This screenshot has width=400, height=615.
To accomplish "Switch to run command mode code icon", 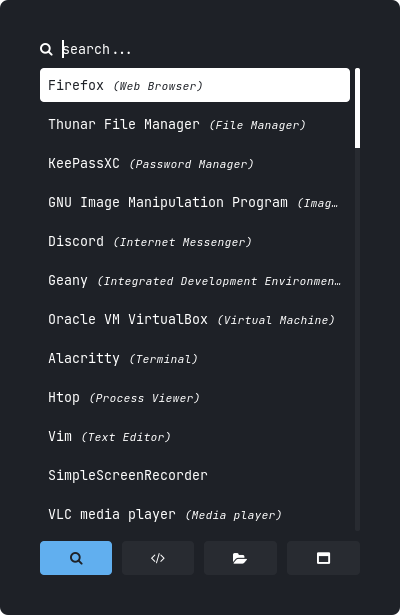I will pyautogui.click(x=158, y=558).
